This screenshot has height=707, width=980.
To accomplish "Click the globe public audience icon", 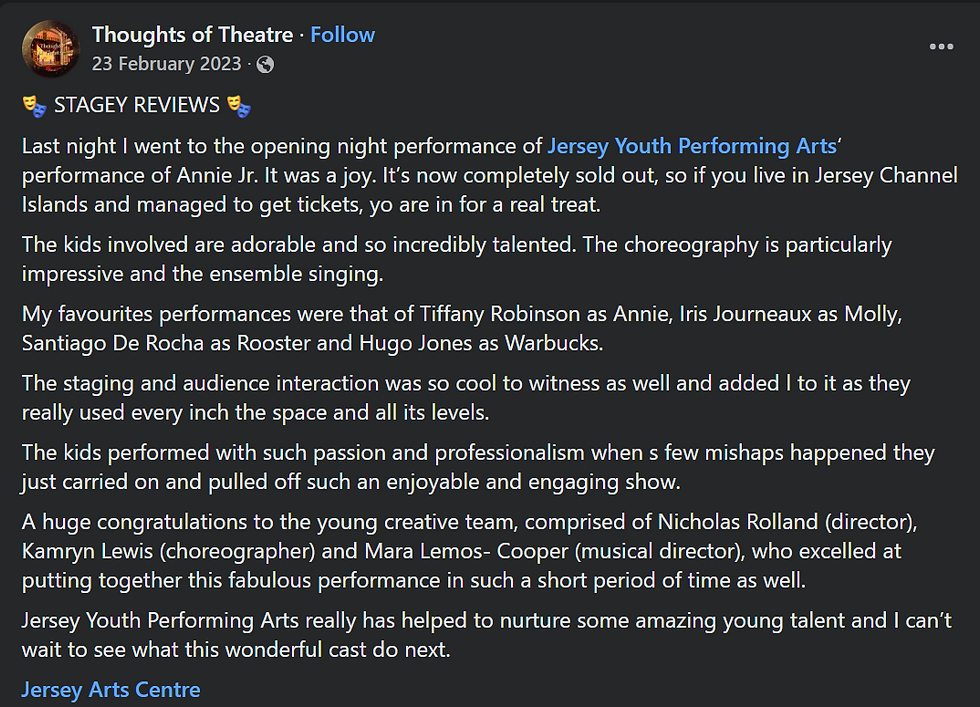I will [265, 65].
